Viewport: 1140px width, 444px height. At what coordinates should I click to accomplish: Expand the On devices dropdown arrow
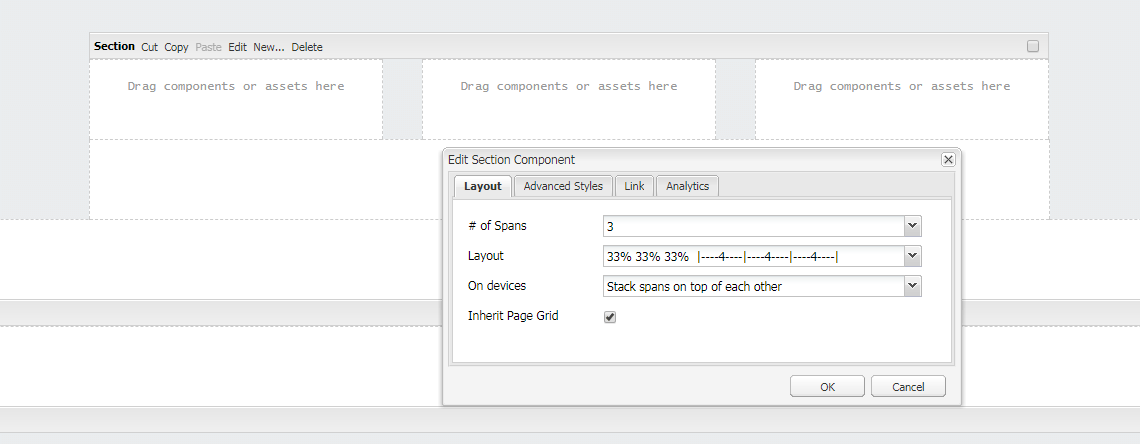912,287
